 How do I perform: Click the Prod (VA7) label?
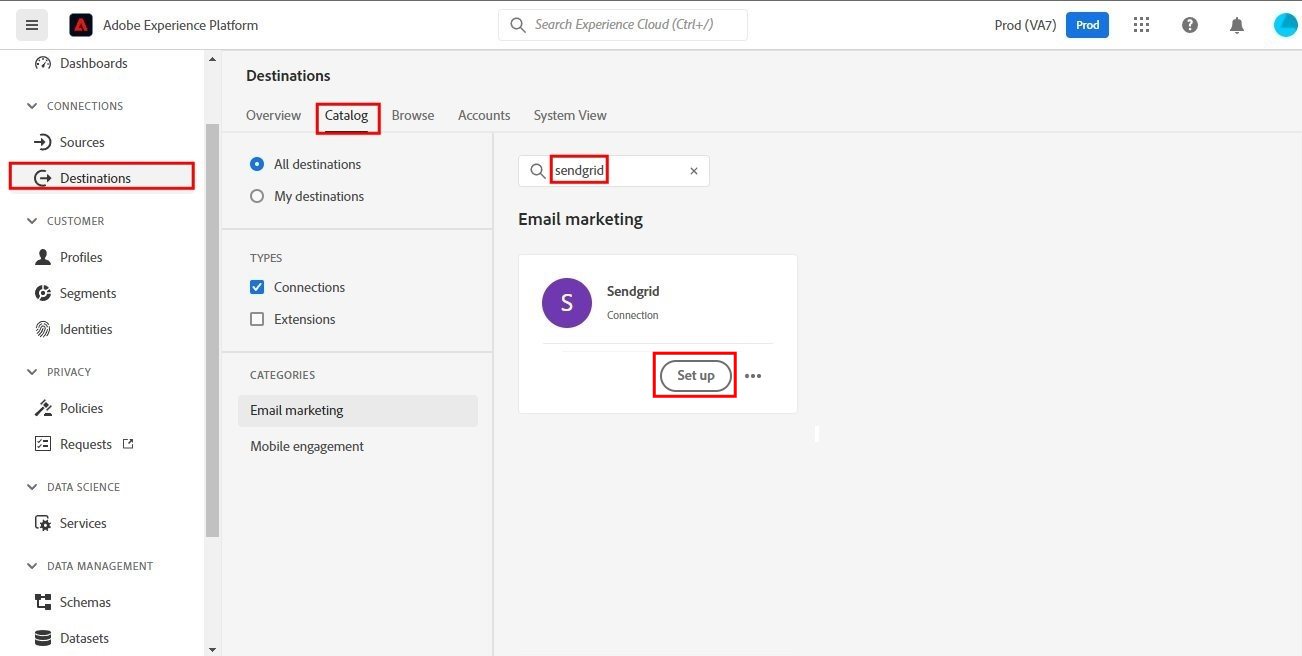click(x=1025, y=25)
